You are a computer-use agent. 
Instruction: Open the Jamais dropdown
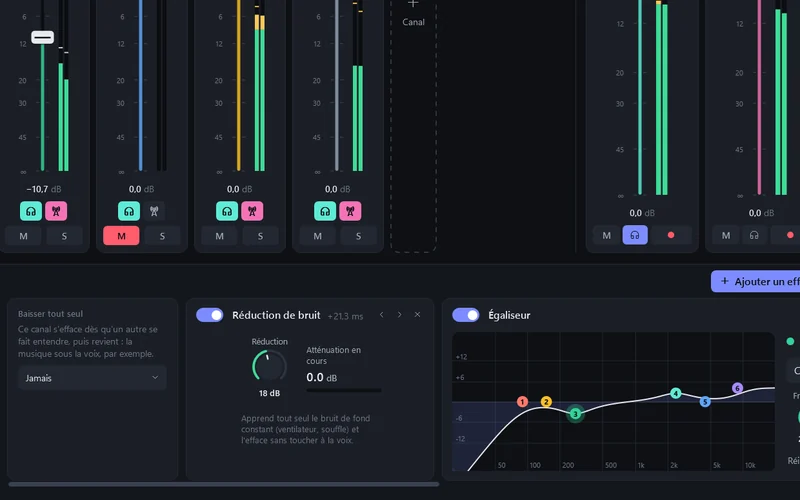coord(92,378)
